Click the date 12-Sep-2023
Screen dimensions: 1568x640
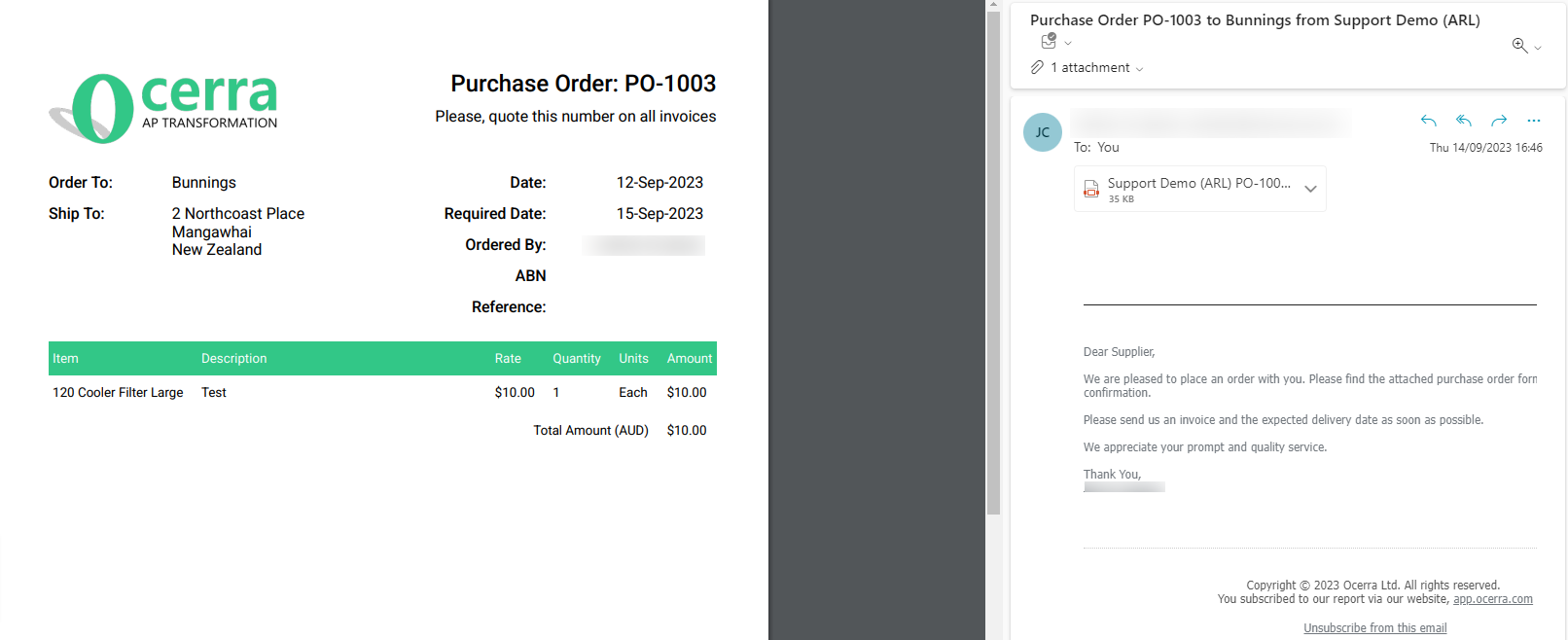[659, 183]
